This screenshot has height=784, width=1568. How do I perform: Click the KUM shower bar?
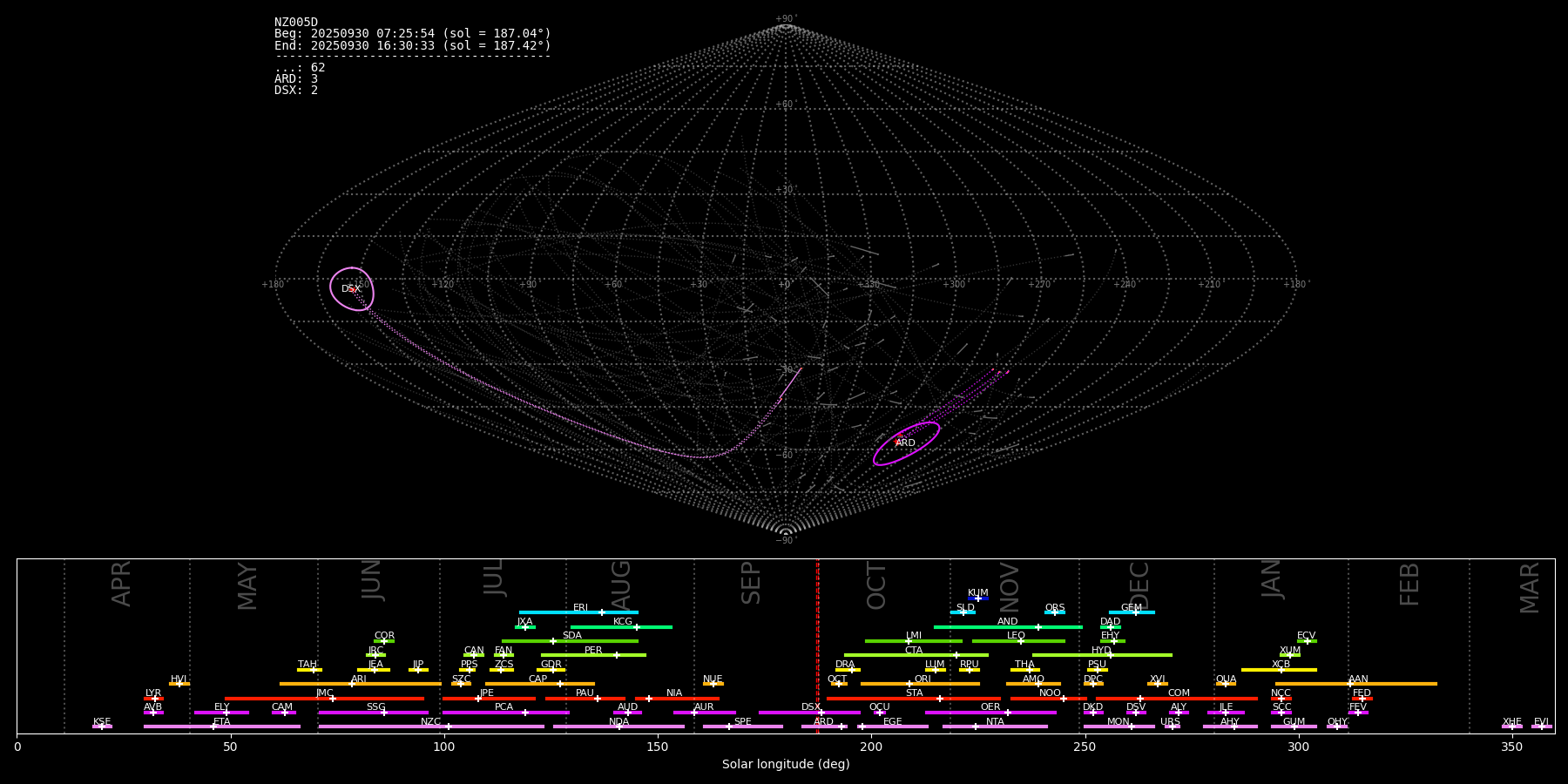[978, 598]
